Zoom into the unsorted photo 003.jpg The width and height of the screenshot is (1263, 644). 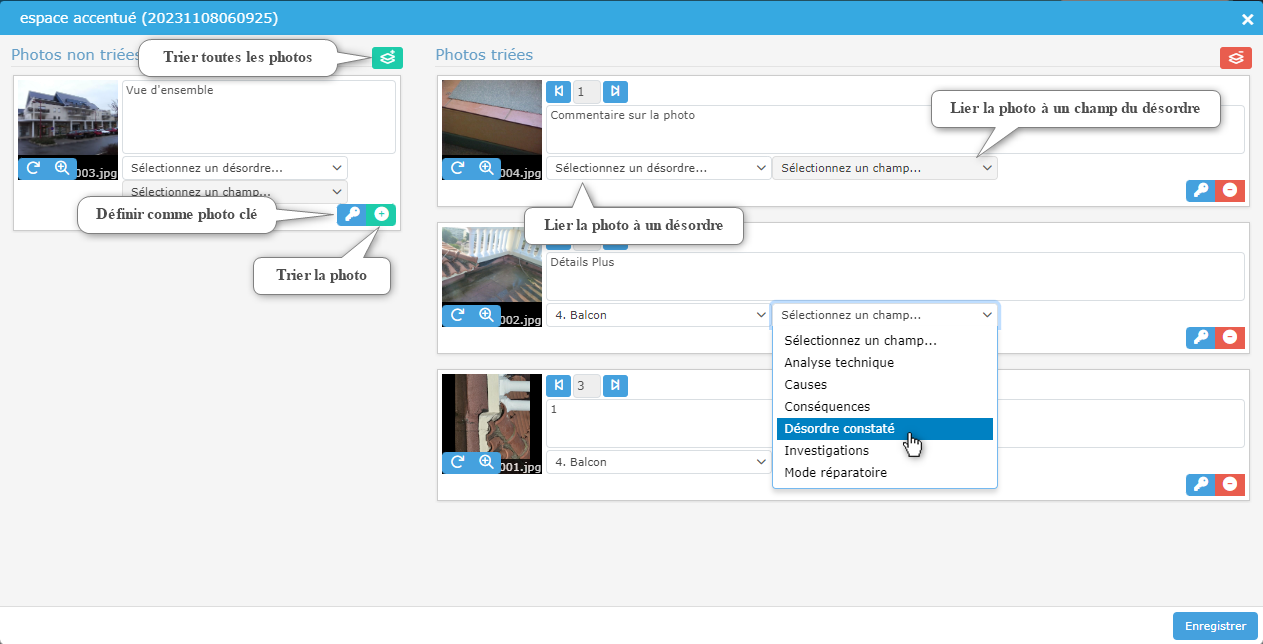tap(62, 168)
